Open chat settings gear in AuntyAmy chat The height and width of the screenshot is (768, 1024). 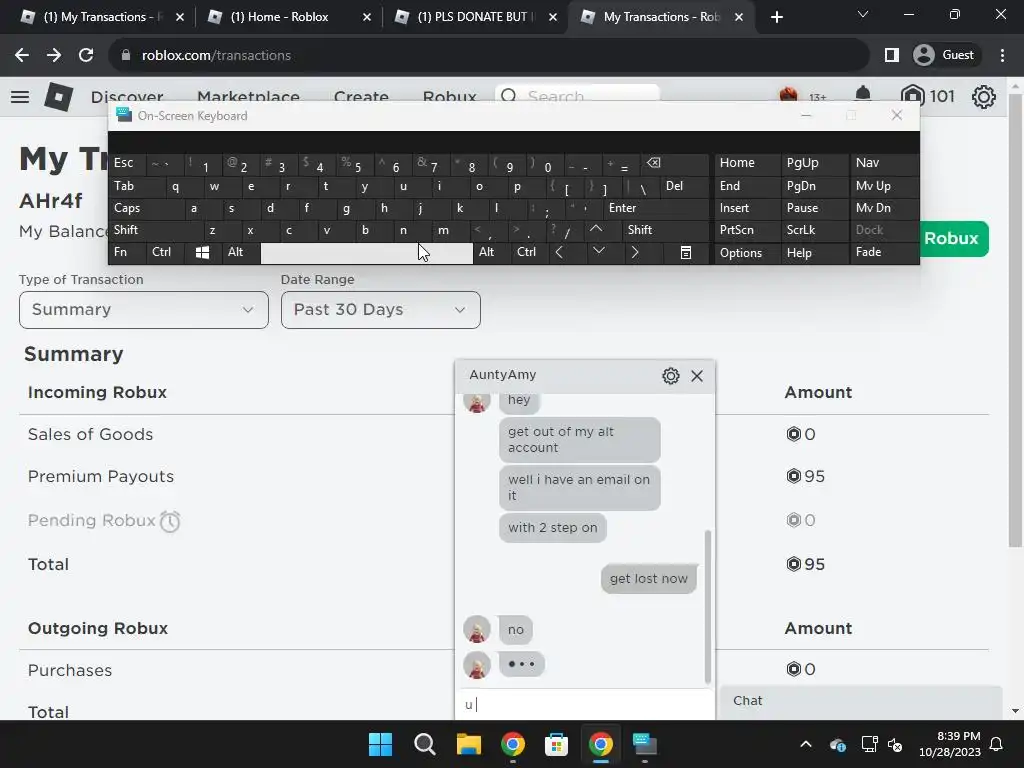click(671, 376)
